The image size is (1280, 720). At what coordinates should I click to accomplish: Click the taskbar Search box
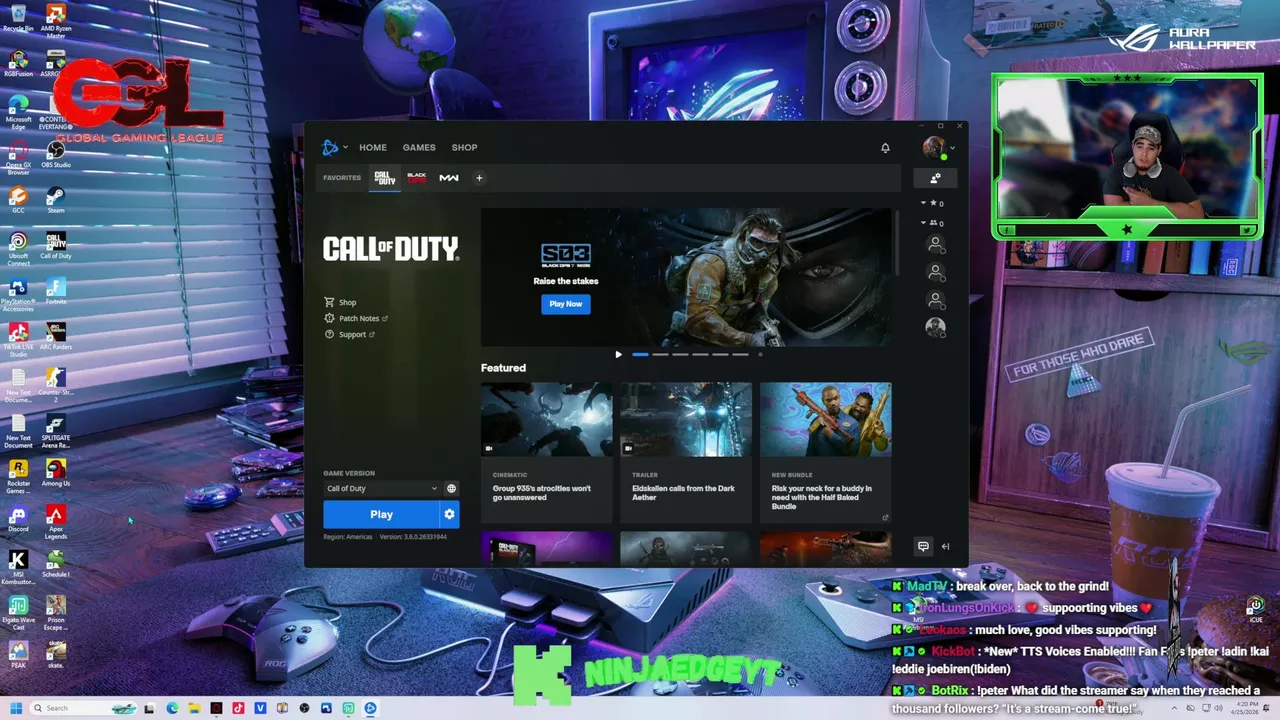85,708
